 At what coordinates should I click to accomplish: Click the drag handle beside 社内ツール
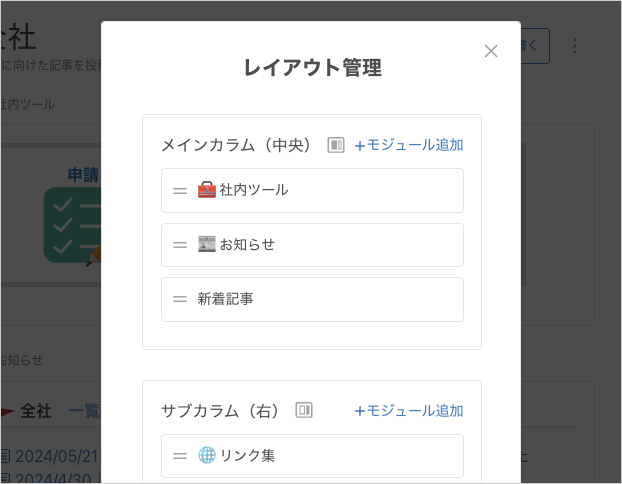click(180, 190)
